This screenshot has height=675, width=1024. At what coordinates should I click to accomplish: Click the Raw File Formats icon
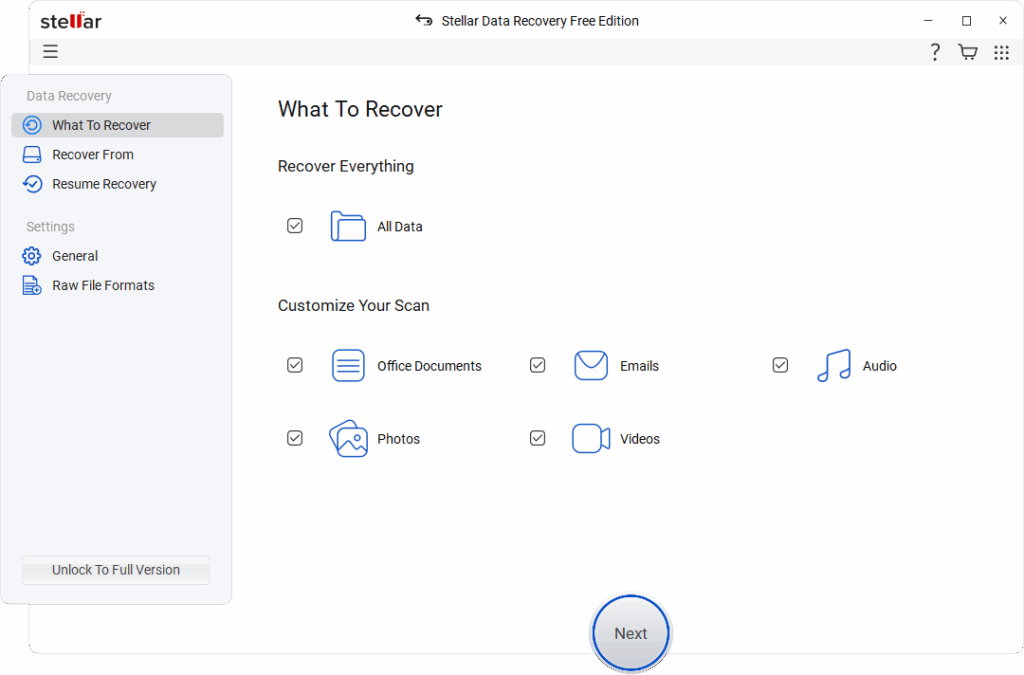[32, 285]
